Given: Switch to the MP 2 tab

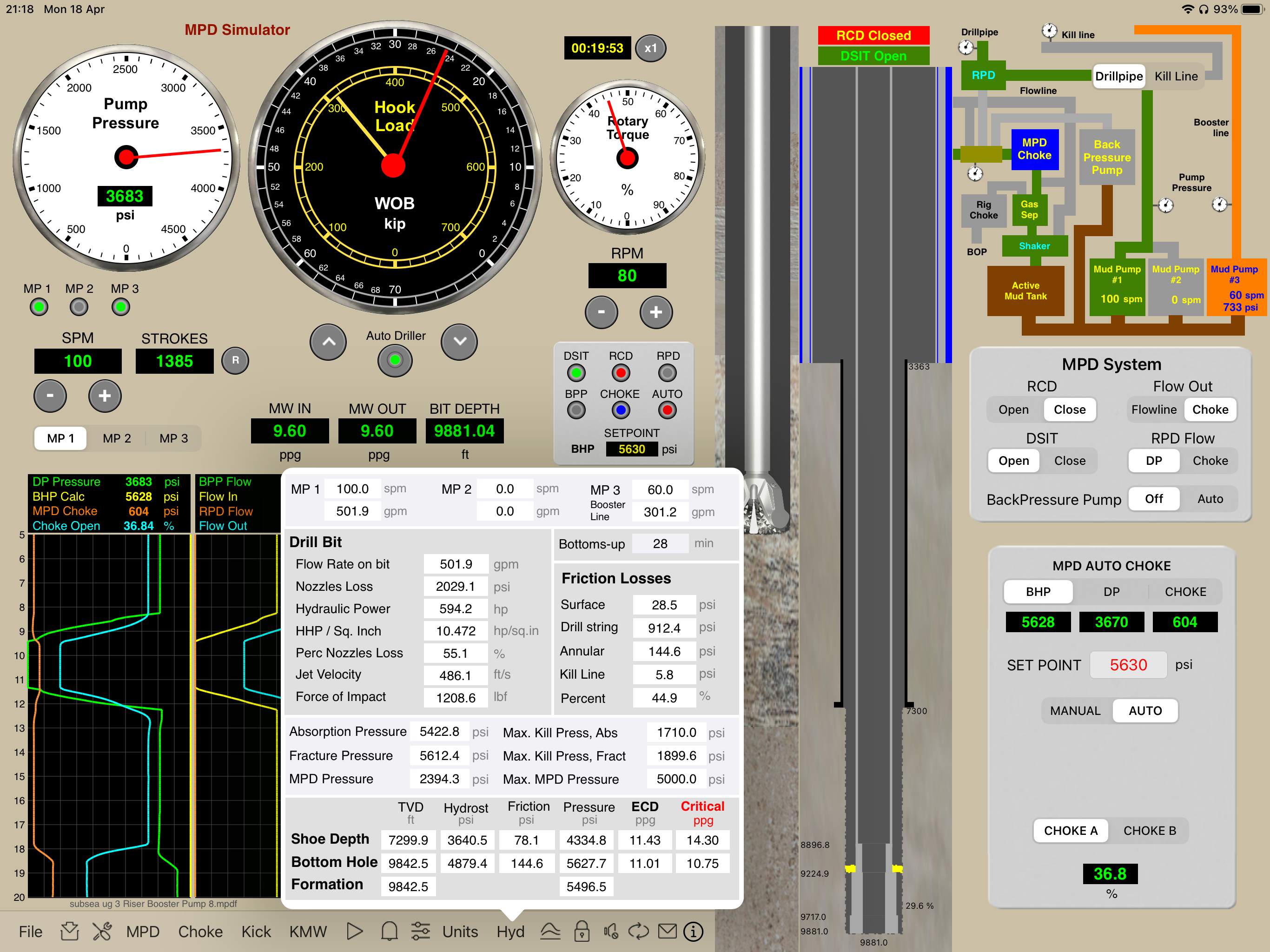Looking at the screenshot, I should 117,439.
